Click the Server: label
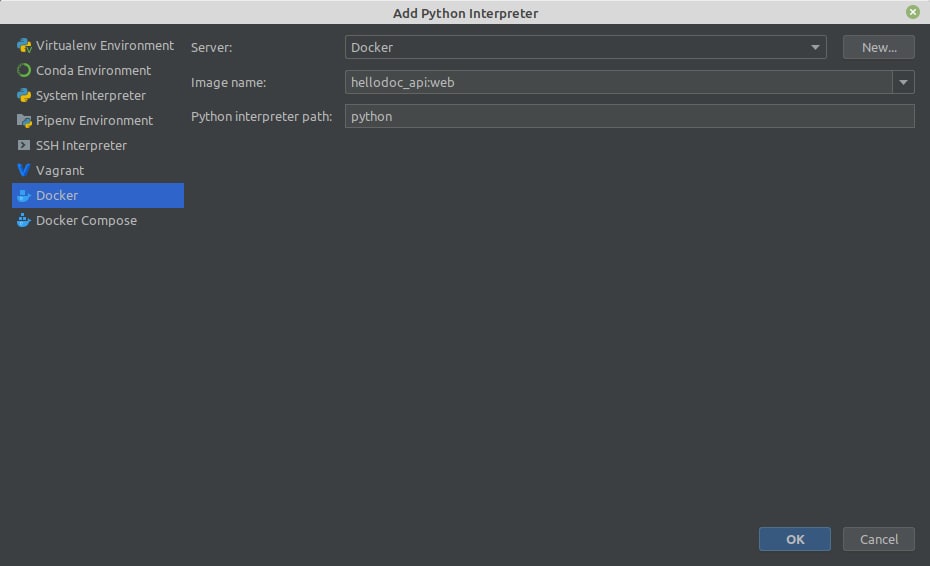The width and height of the screenshot is (930, 566). pyautogui.click(x=212, y=47)
